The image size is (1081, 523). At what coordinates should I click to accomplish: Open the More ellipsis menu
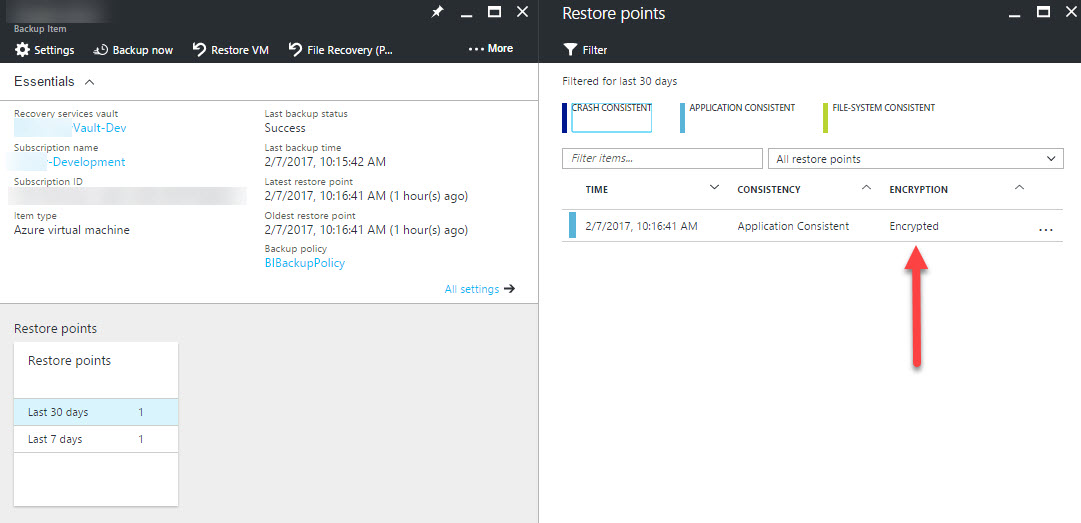(x=490, y=49)
